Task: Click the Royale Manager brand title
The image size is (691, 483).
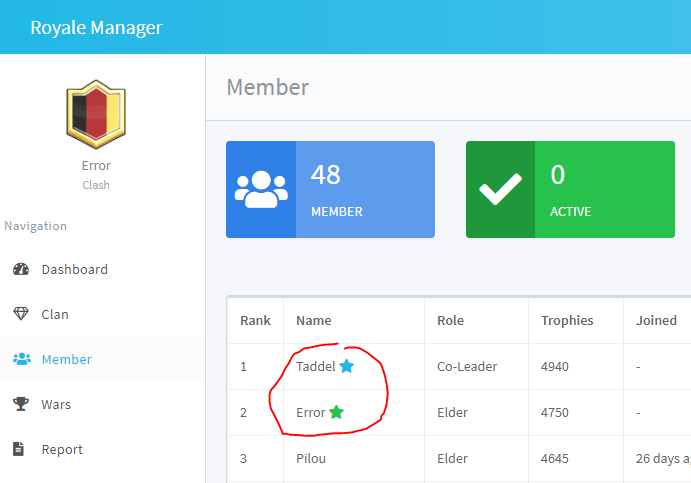Action: pos(96,27)
